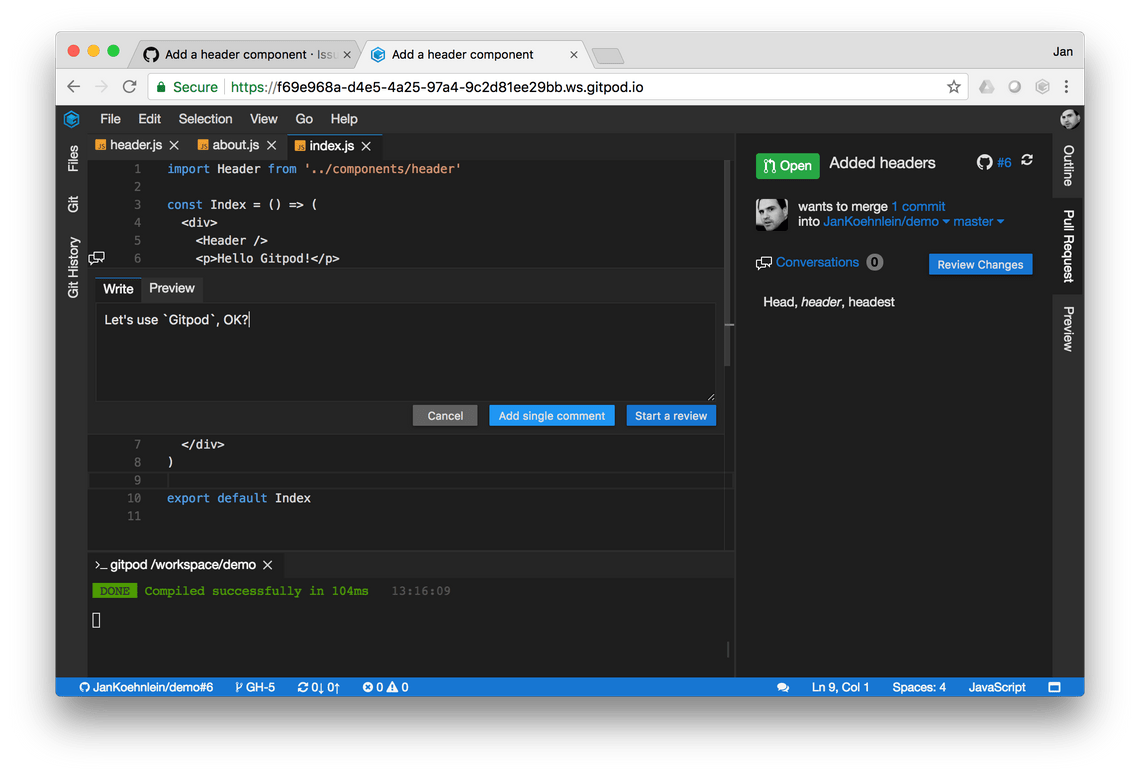Open the Selection menu
The image size is (1140, 776).
click(206, 119)
